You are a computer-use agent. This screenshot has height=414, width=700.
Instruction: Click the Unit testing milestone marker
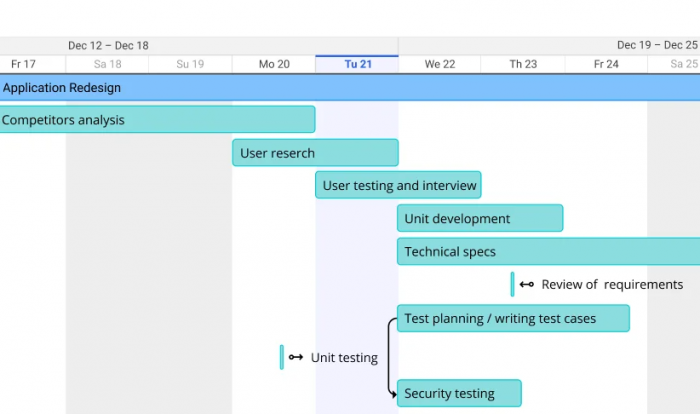click(x=282, y=357)
